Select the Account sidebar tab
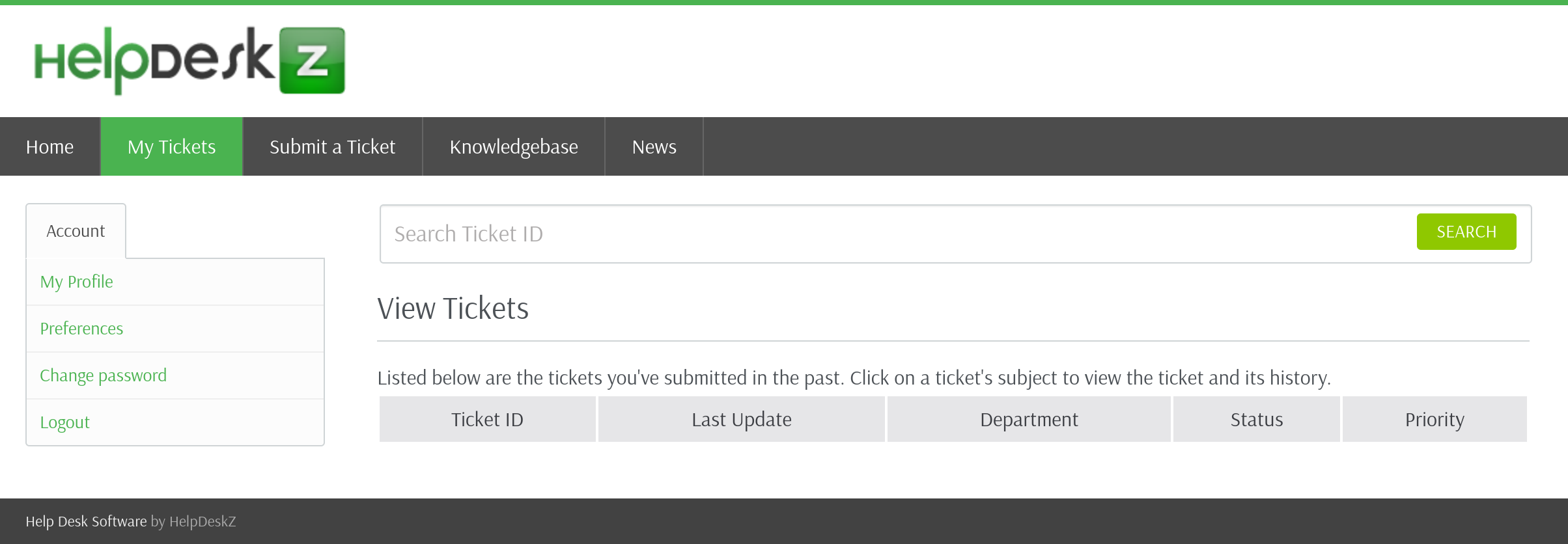 (76, 231)
